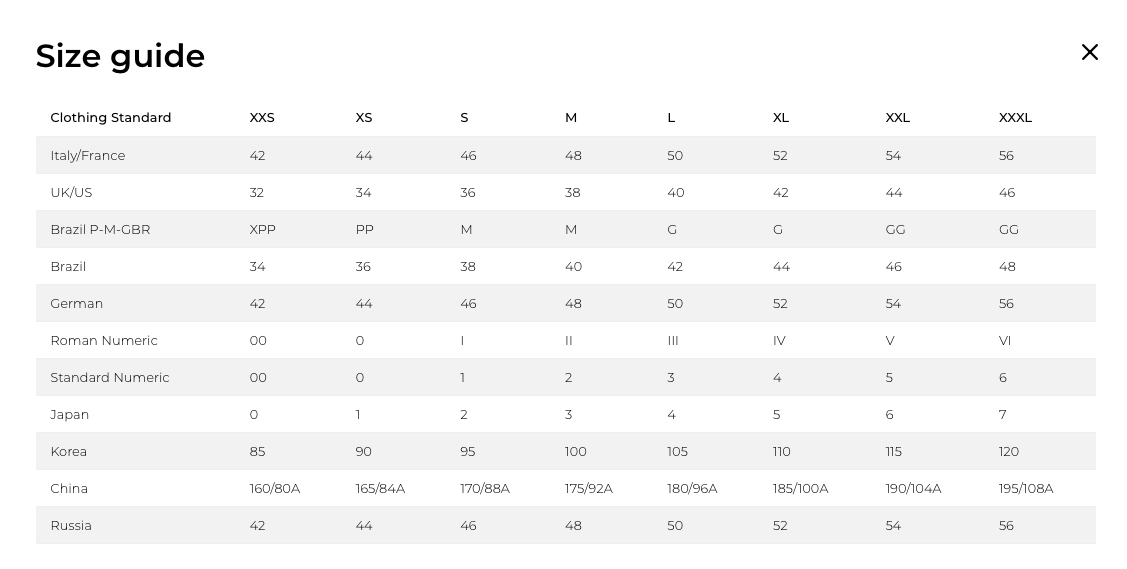Click the Size guide heading
1127x569 pixels.
pyautogui.click(x=120, y=56)
